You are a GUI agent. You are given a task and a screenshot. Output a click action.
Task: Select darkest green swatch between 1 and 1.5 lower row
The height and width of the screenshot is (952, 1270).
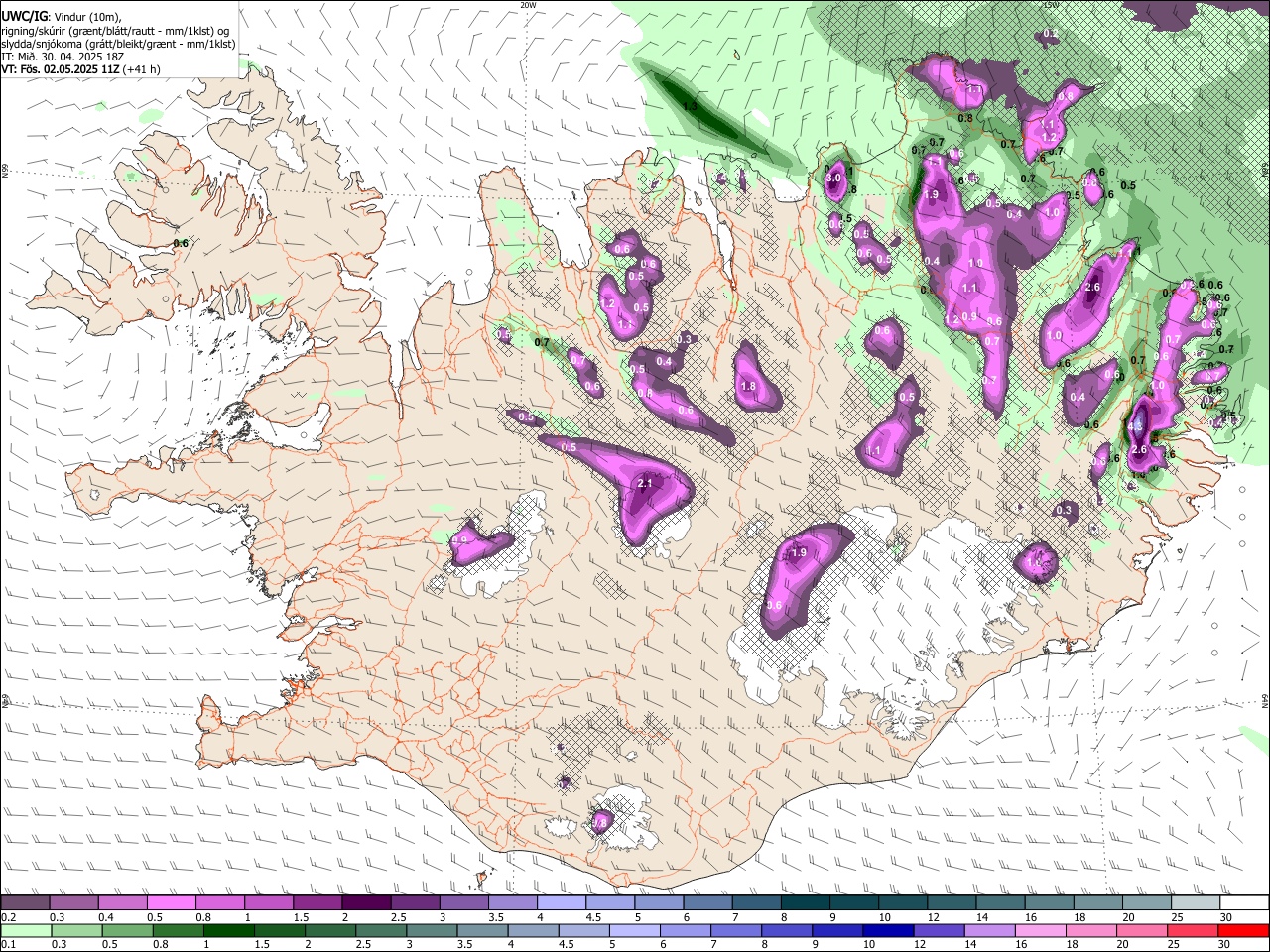click(x=227, y=931)
